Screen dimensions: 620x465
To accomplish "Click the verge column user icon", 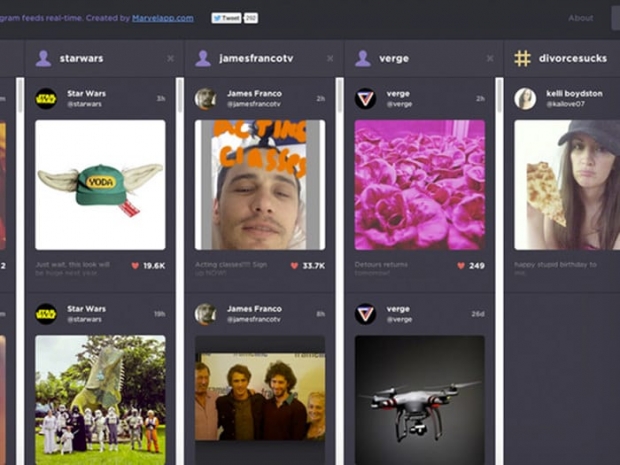I will [363, 59].
